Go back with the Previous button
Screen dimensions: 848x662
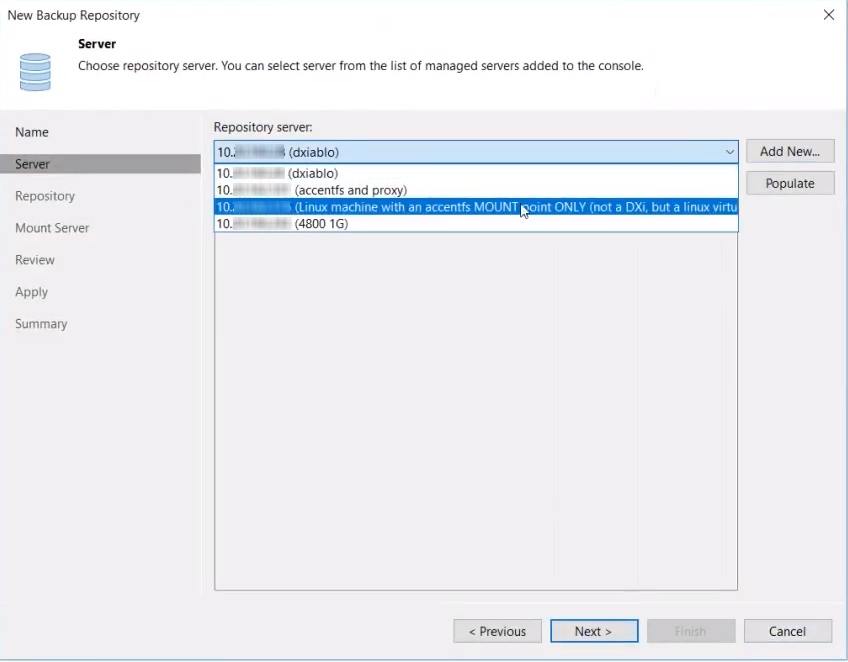[x=497, y=631]
